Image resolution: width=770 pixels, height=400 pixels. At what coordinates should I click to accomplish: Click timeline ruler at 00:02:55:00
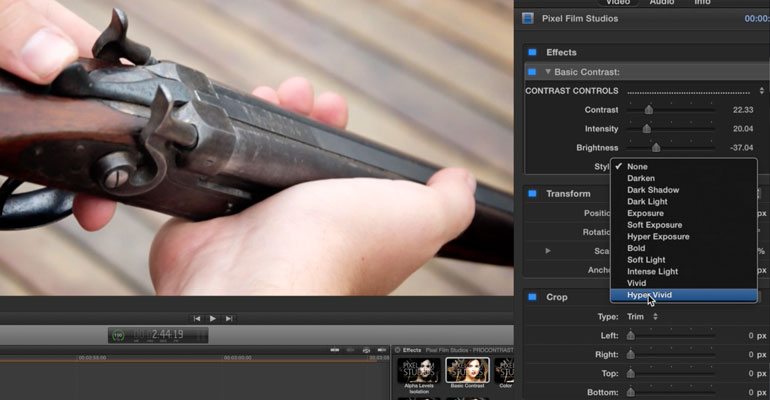(x=92, y=358)
